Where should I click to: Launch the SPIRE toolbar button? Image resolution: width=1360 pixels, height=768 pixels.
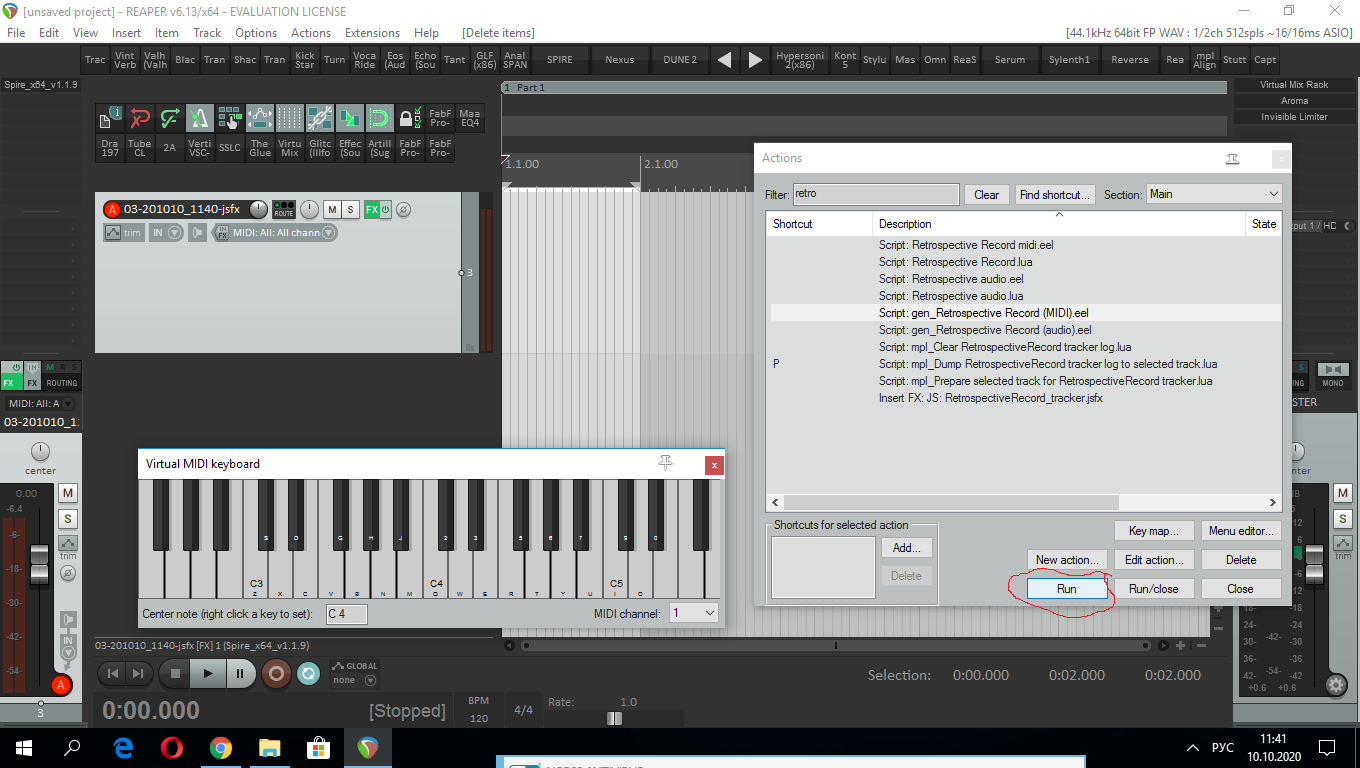point(560,59)
